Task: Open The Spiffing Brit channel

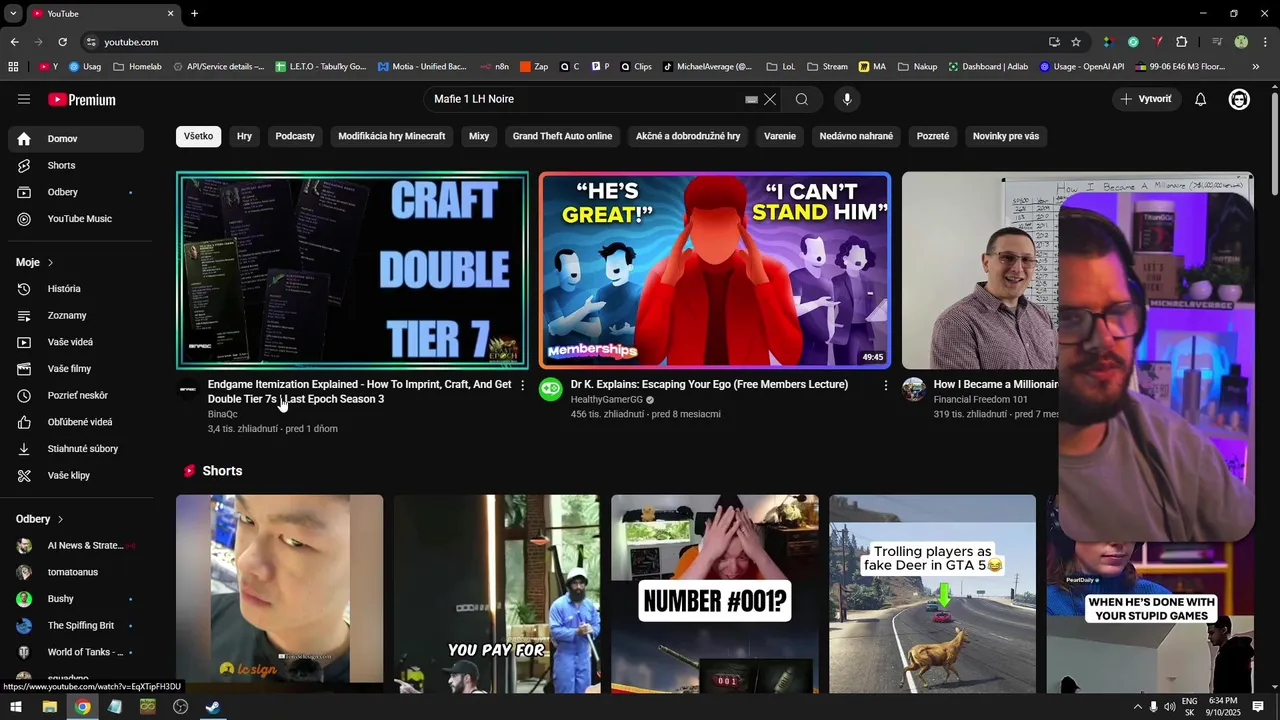Action: pos(76,625)
